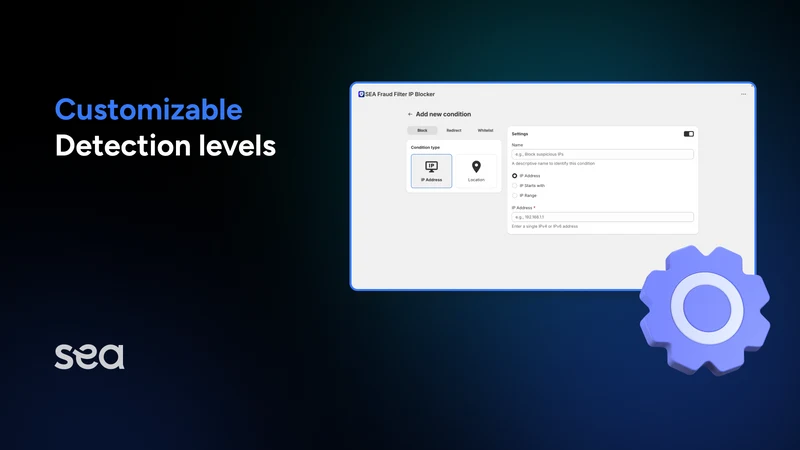Click the SEA Fraud Filter shield logo
This screenshot has width=800, height=450.
tap(361, 94)
